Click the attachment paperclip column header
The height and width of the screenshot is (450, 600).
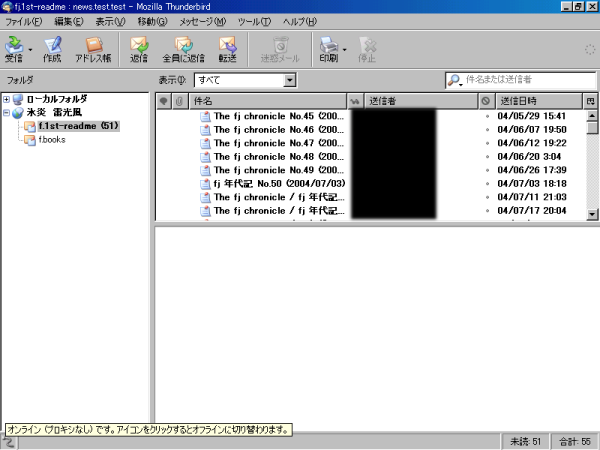click(179, 101)
